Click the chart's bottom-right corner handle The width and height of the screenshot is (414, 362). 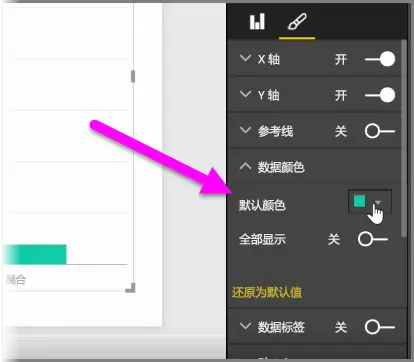pos(131,288)
